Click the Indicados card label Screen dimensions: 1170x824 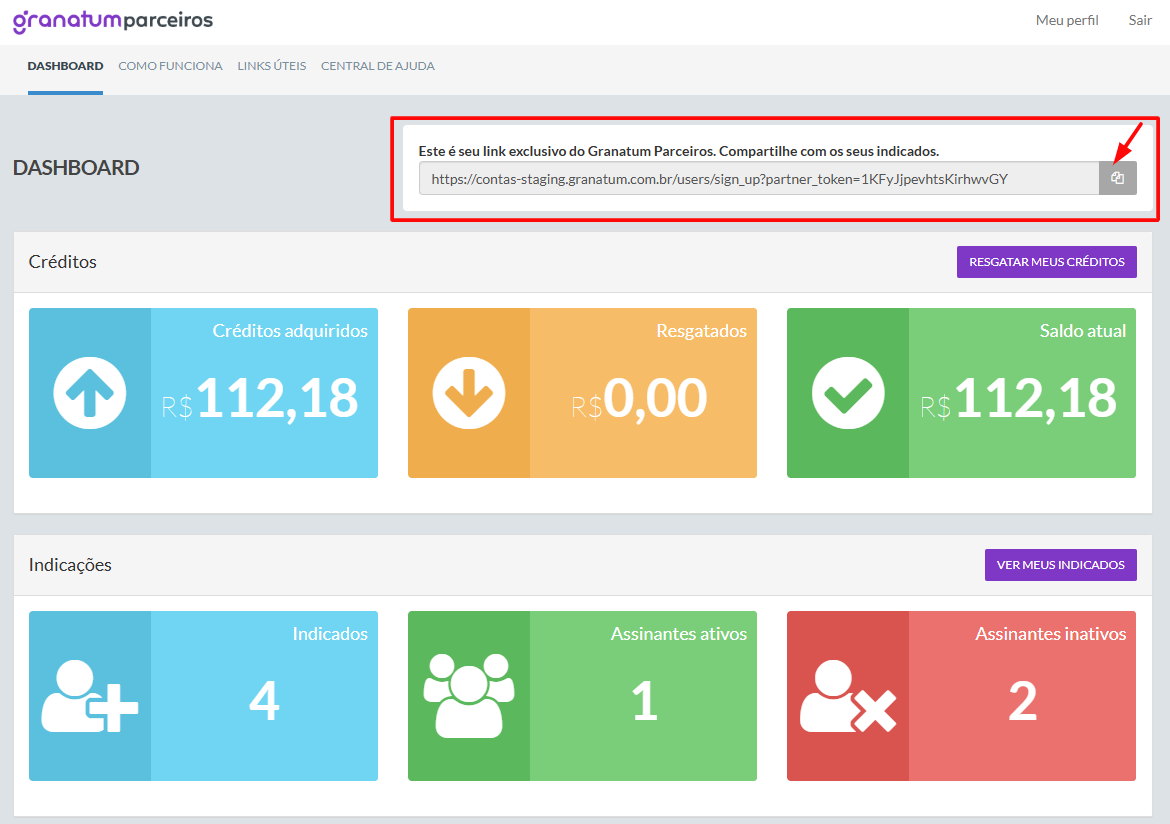[330, 634]
